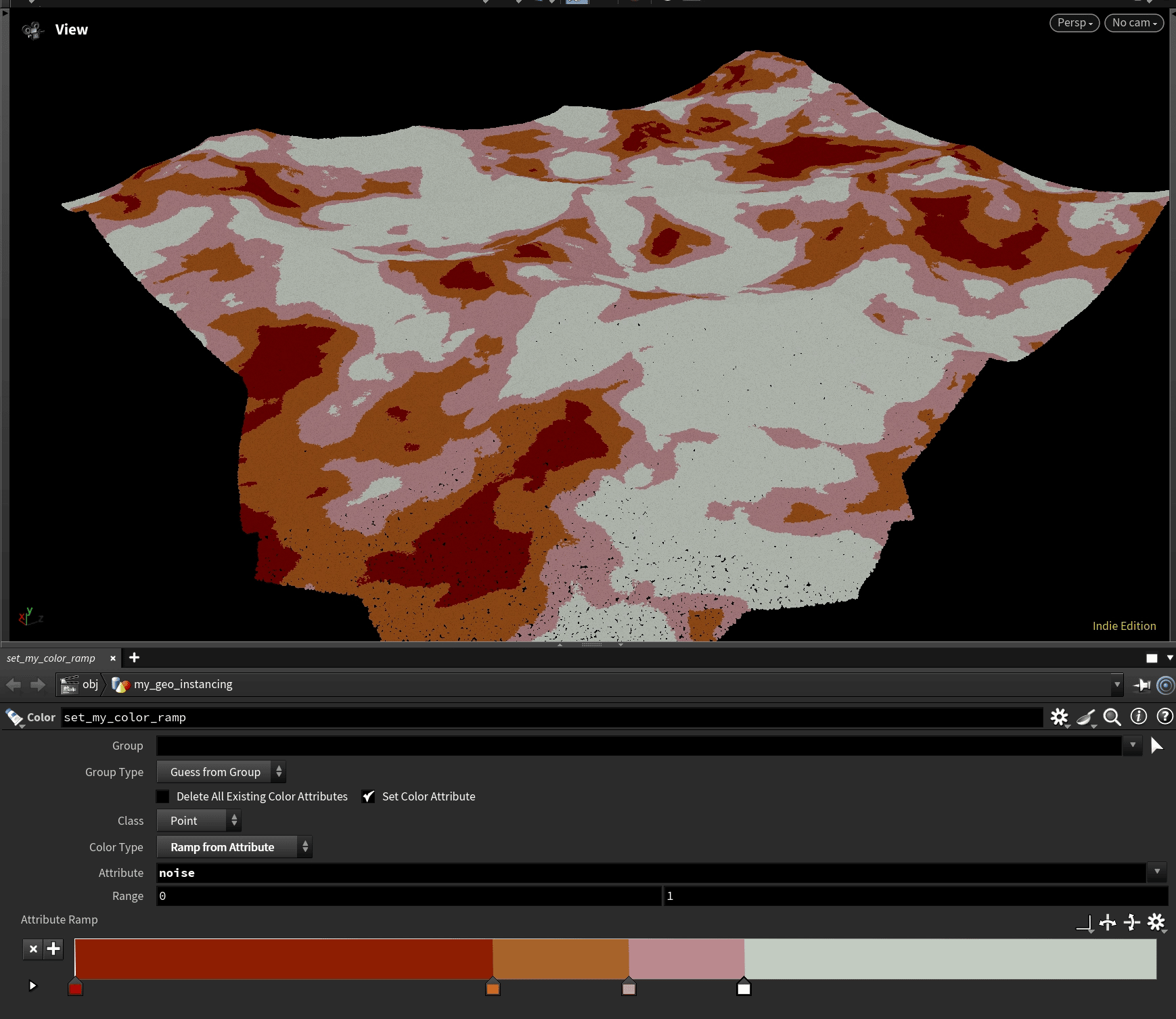Click the node info icon
This screenshot has width=1176, height=1019.
[1139, 717]
